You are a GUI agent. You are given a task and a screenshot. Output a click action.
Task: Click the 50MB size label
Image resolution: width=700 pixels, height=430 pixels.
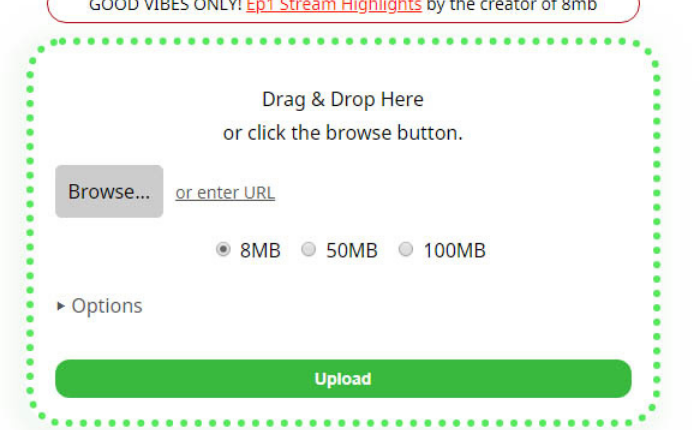point(352,250)
